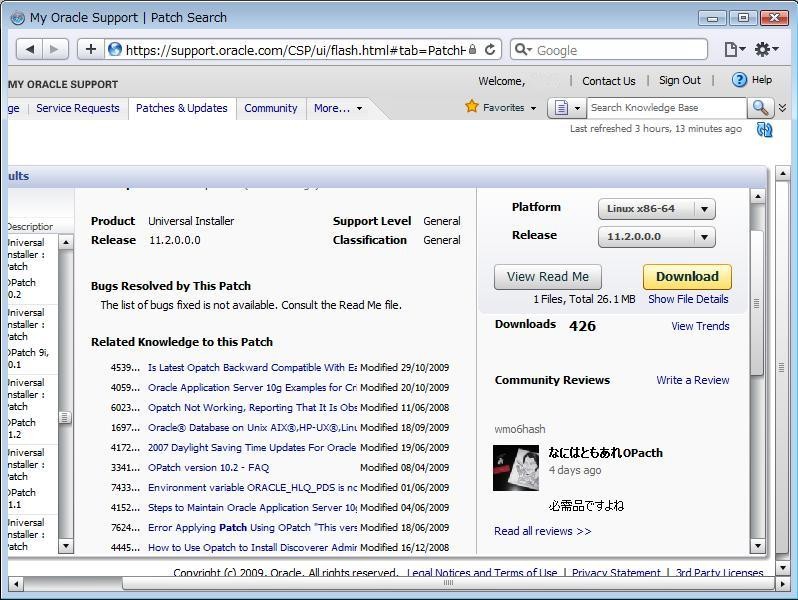Viewport: 798px width, 600px height.
Task: Reload the page with the refresh arrow
Action: (x=490, y=49)
